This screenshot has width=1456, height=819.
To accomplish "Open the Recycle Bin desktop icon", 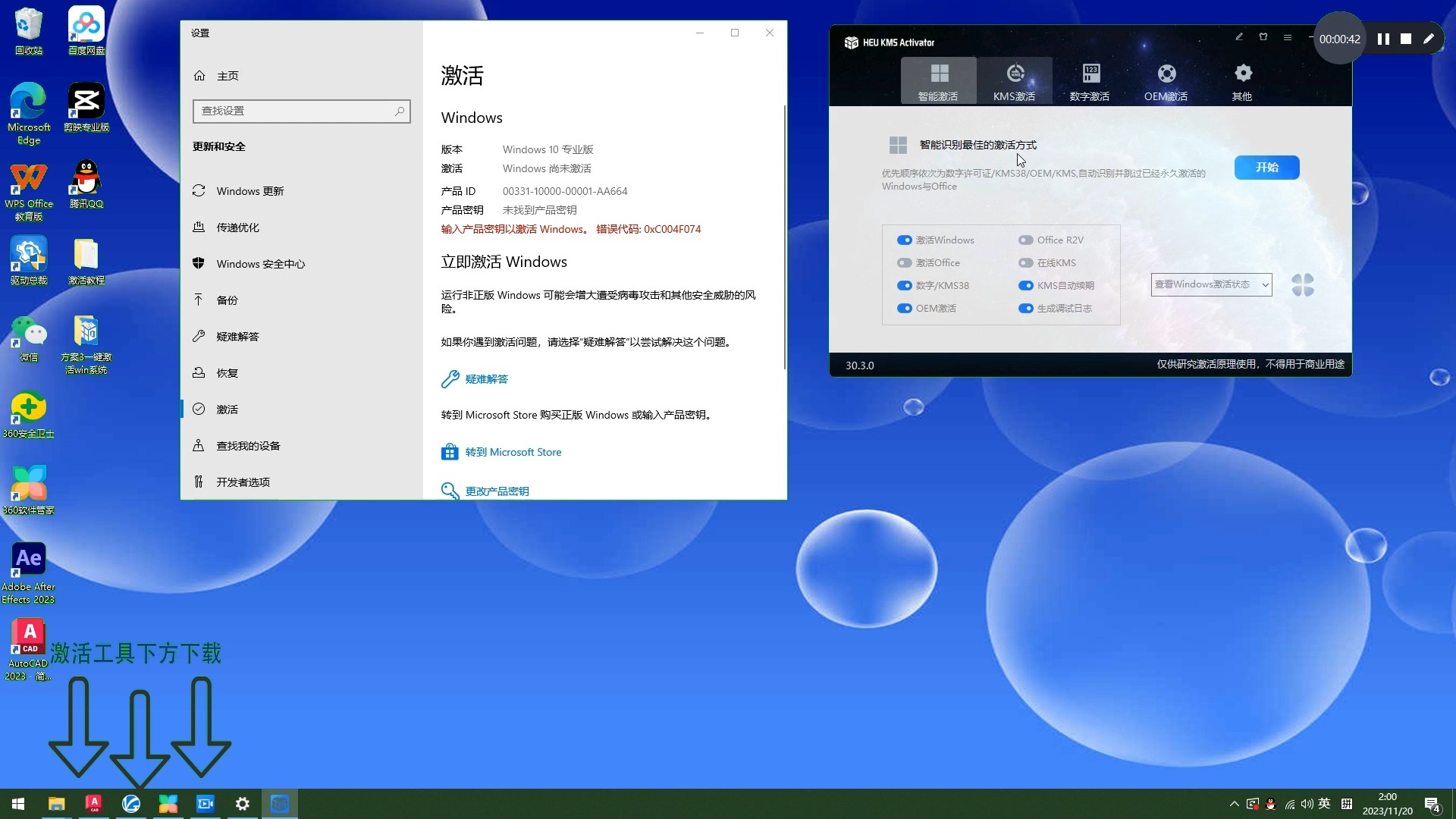I will (x=29, y=30).
